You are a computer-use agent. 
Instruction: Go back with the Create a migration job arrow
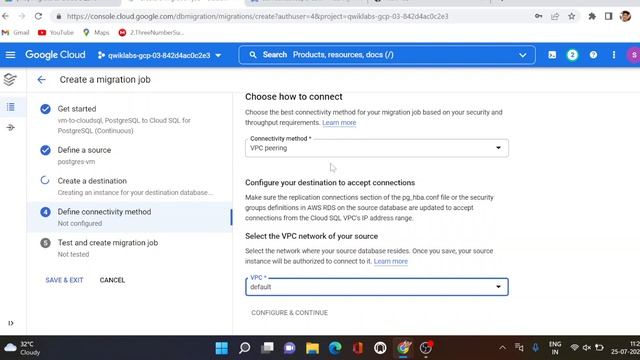coord(41,80)
